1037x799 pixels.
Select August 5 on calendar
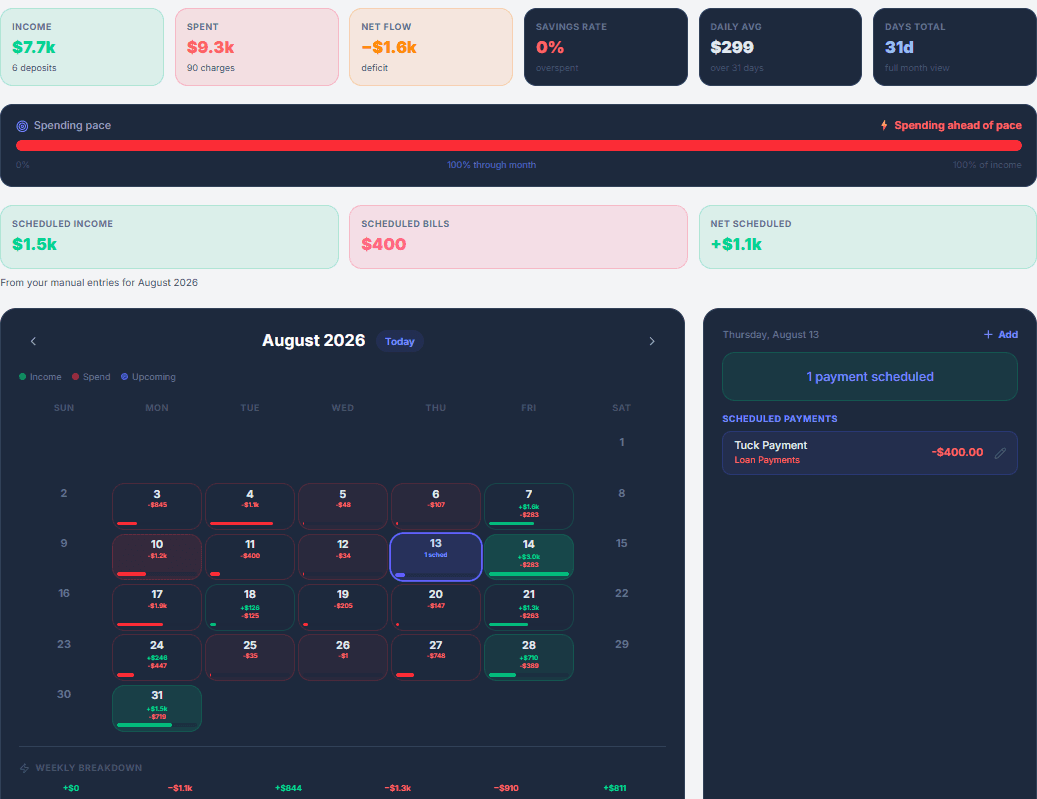coord(343,506)
